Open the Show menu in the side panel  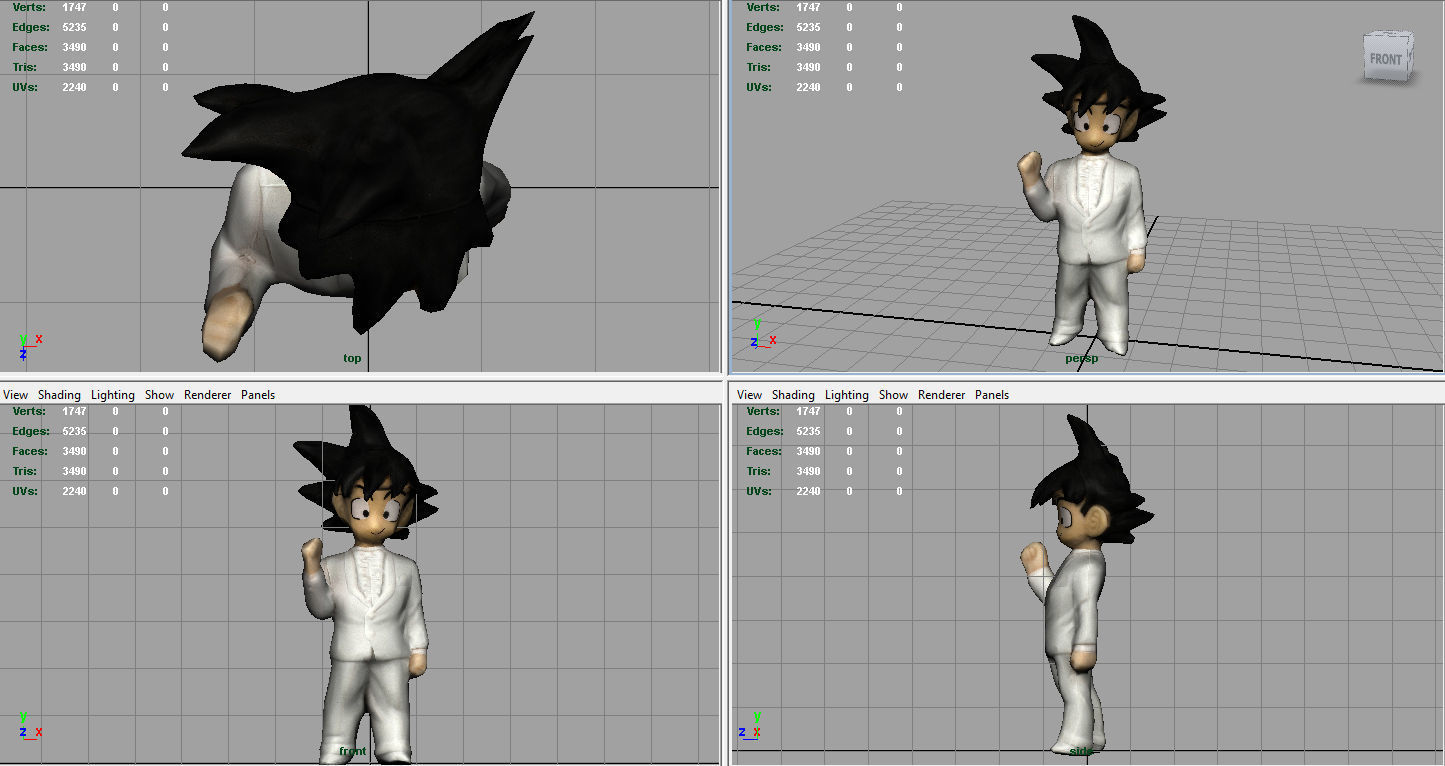tap(893, 395)
